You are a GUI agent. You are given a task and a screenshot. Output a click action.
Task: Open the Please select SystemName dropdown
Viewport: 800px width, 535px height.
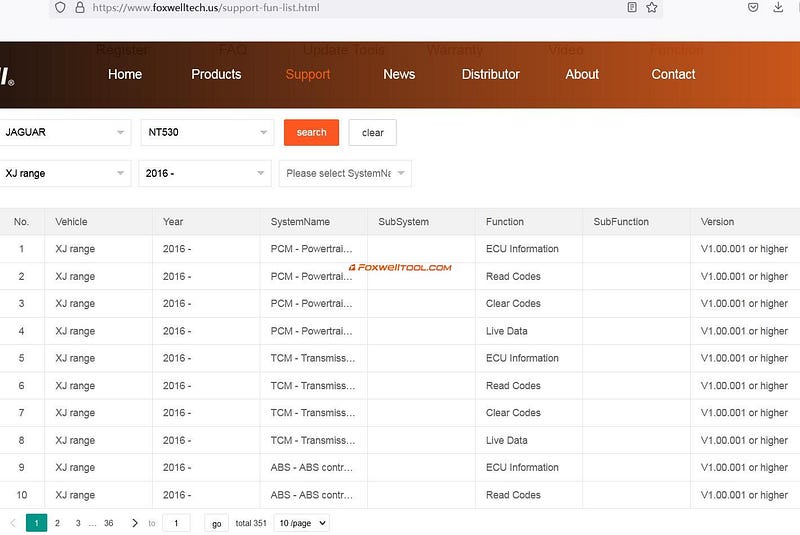click(x=345, y=173)
